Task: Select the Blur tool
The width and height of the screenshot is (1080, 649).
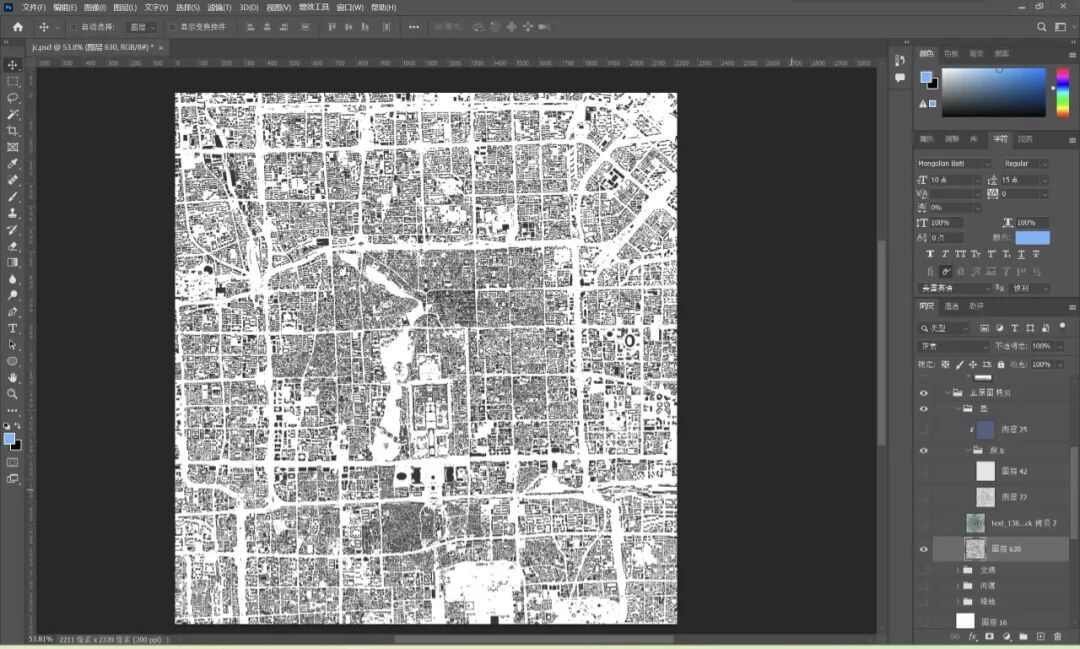Action: 12,279
